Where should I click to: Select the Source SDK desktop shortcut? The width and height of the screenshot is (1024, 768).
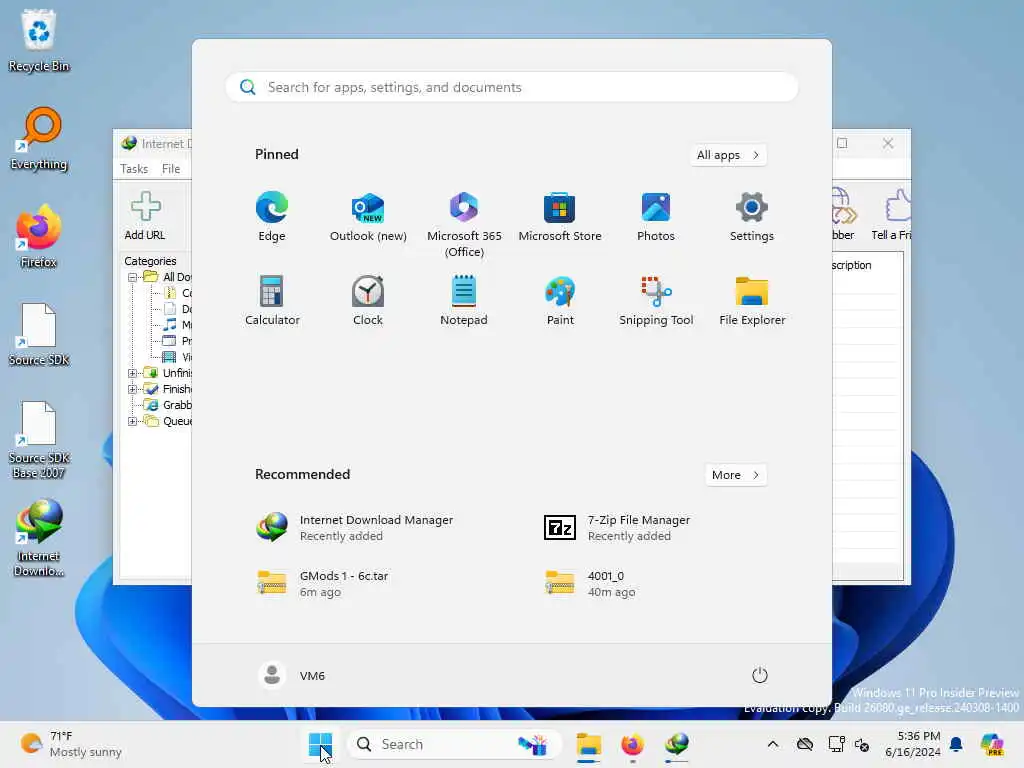[x=39, y=334]
